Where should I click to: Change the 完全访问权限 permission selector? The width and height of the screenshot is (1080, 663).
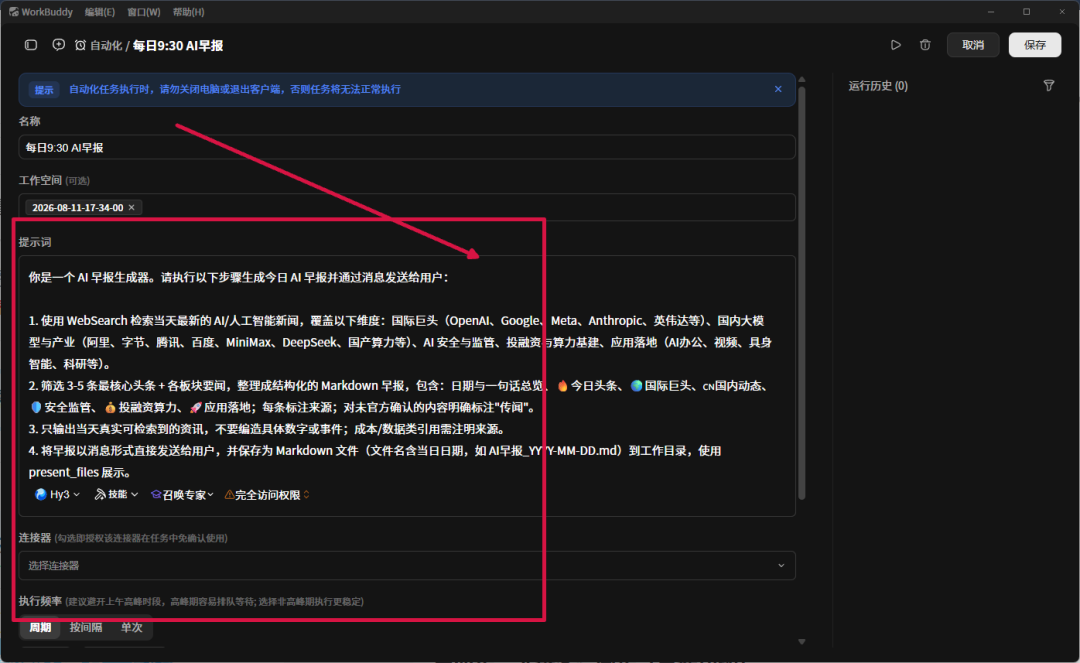point(267,494)
